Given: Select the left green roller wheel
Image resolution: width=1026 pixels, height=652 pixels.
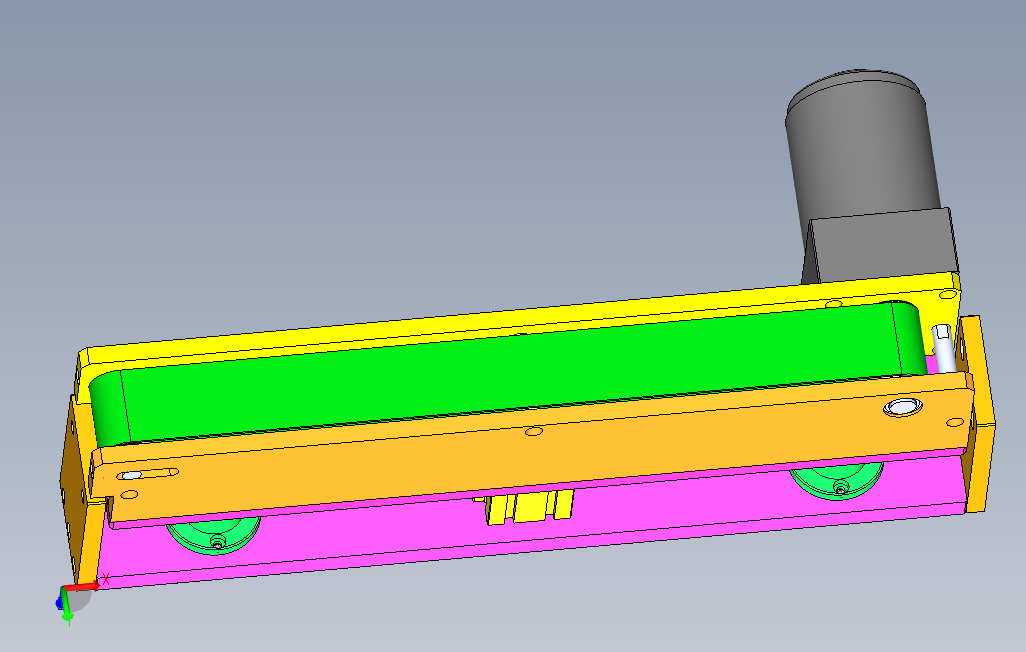Looking at the screenshot, I should pyautogui.click(x=213, y=534).
